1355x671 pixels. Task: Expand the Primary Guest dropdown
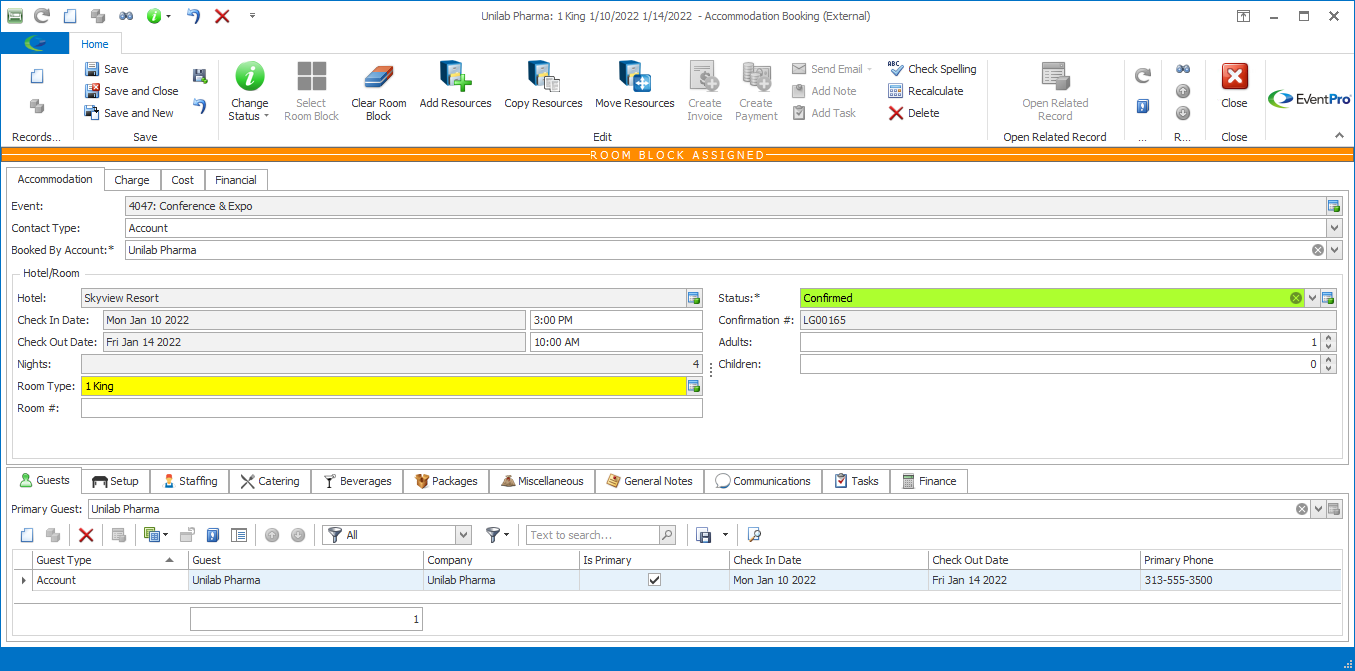(x=1318, y=509)
